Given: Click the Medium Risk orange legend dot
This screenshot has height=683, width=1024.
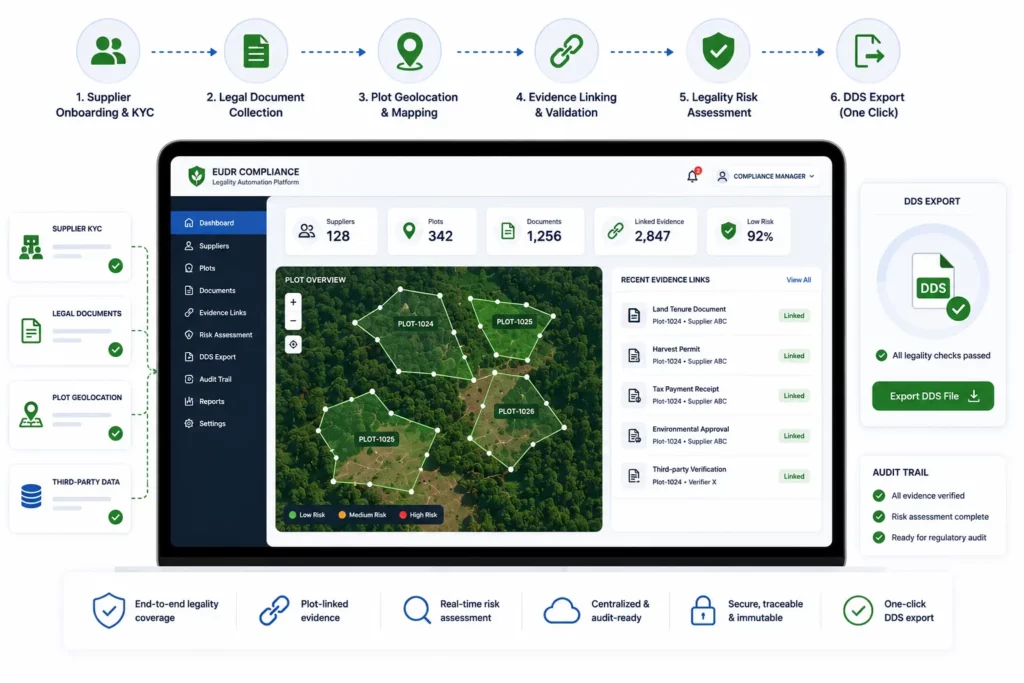Looking at the screenshot, I should 342,515.
